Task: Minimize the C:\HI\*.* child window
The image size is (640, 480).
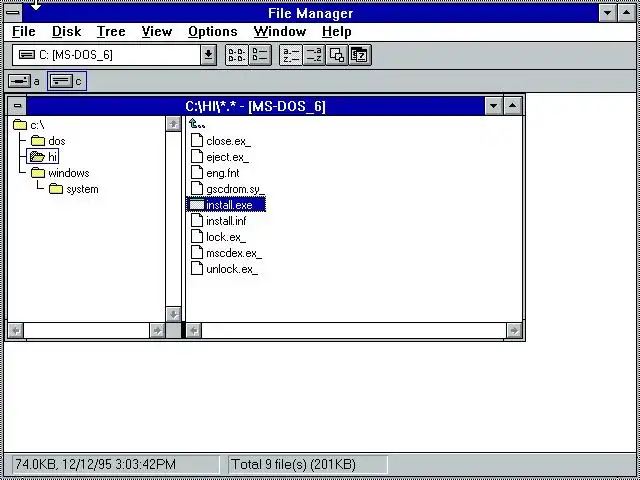Action: 493,106
